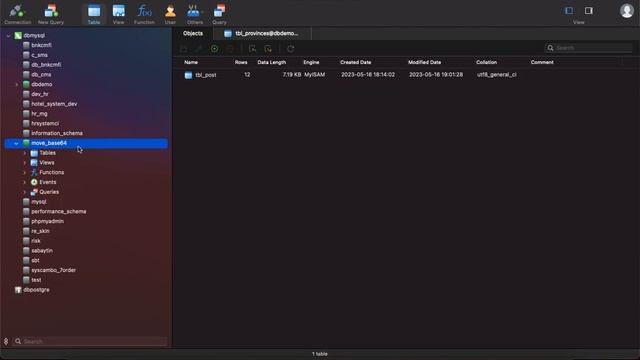
Task: Select the db_bnkcmfi database
Action: (x=46, y=65)
